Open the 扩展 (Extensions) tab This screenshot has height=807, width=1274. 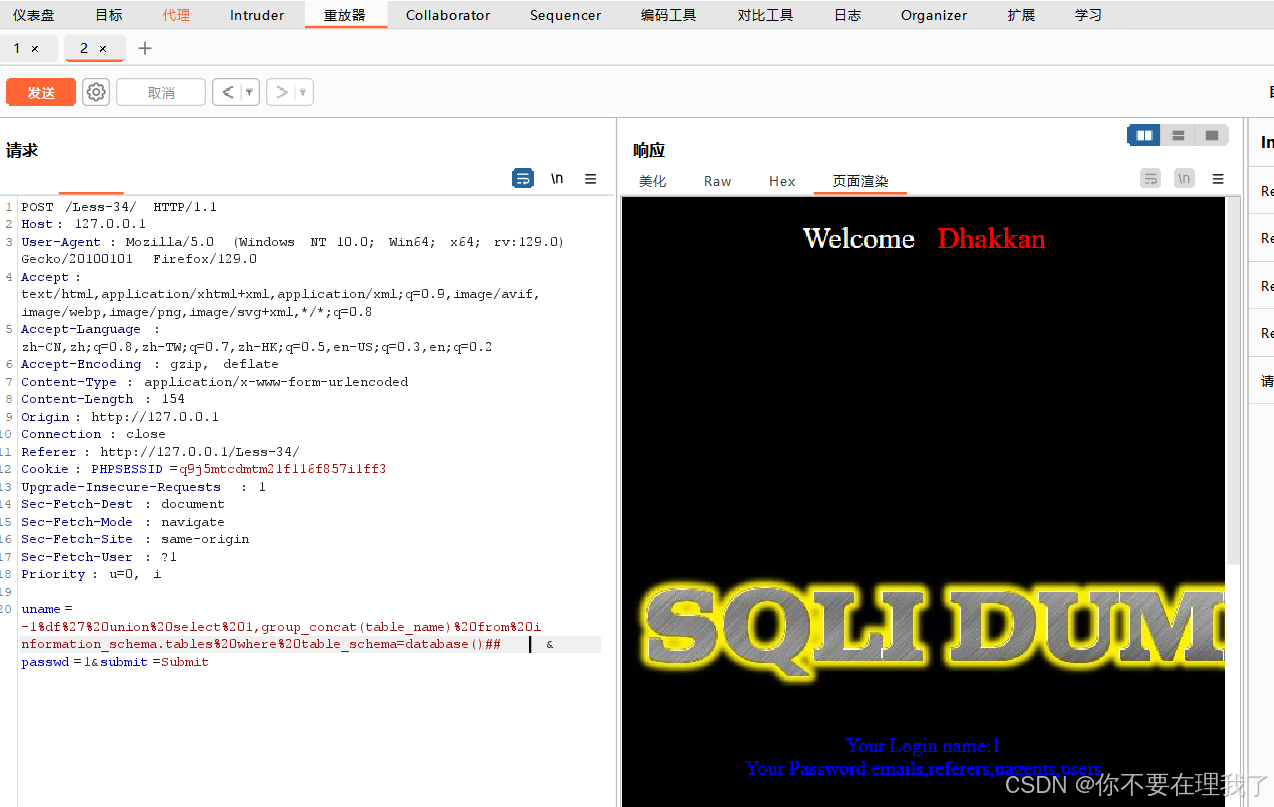tap(1021, 15)
